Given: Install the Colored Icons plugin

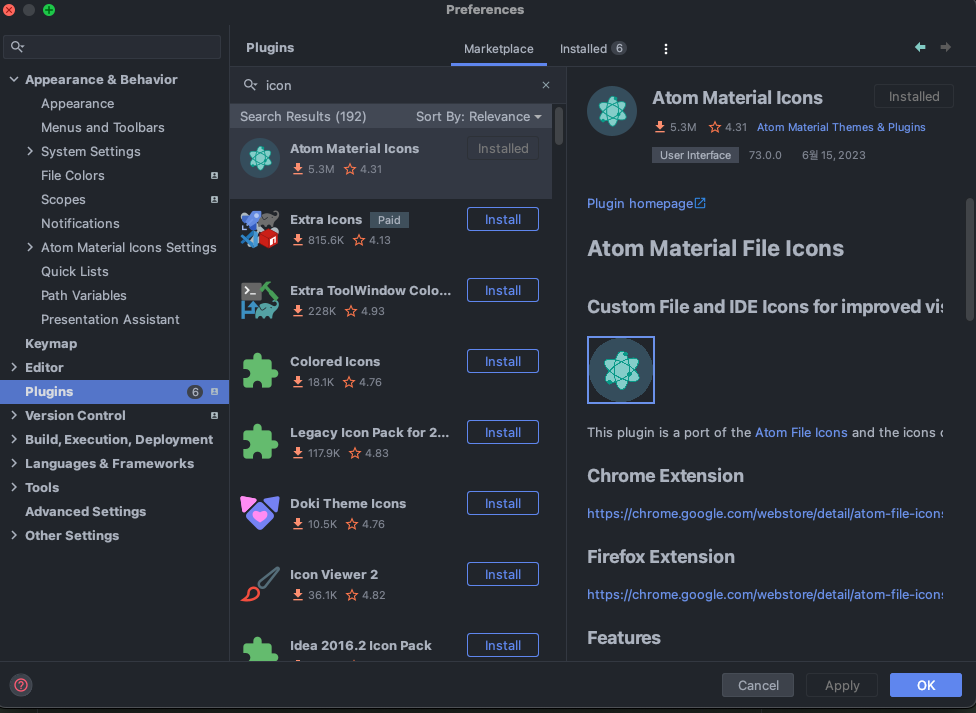Looking at the screenshot, I should click(503, 361).
